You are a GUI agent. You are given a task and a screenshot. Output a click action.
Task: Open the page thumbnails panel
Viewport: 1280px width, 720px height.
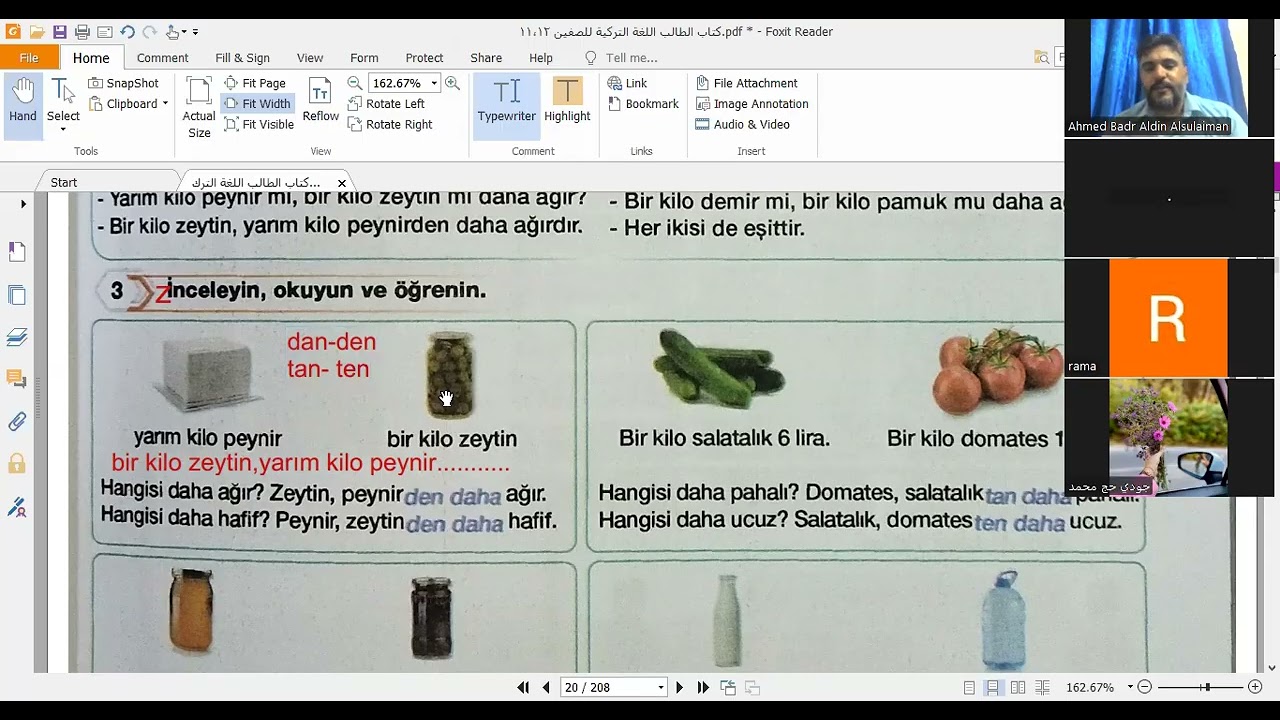tap(17, 295)
